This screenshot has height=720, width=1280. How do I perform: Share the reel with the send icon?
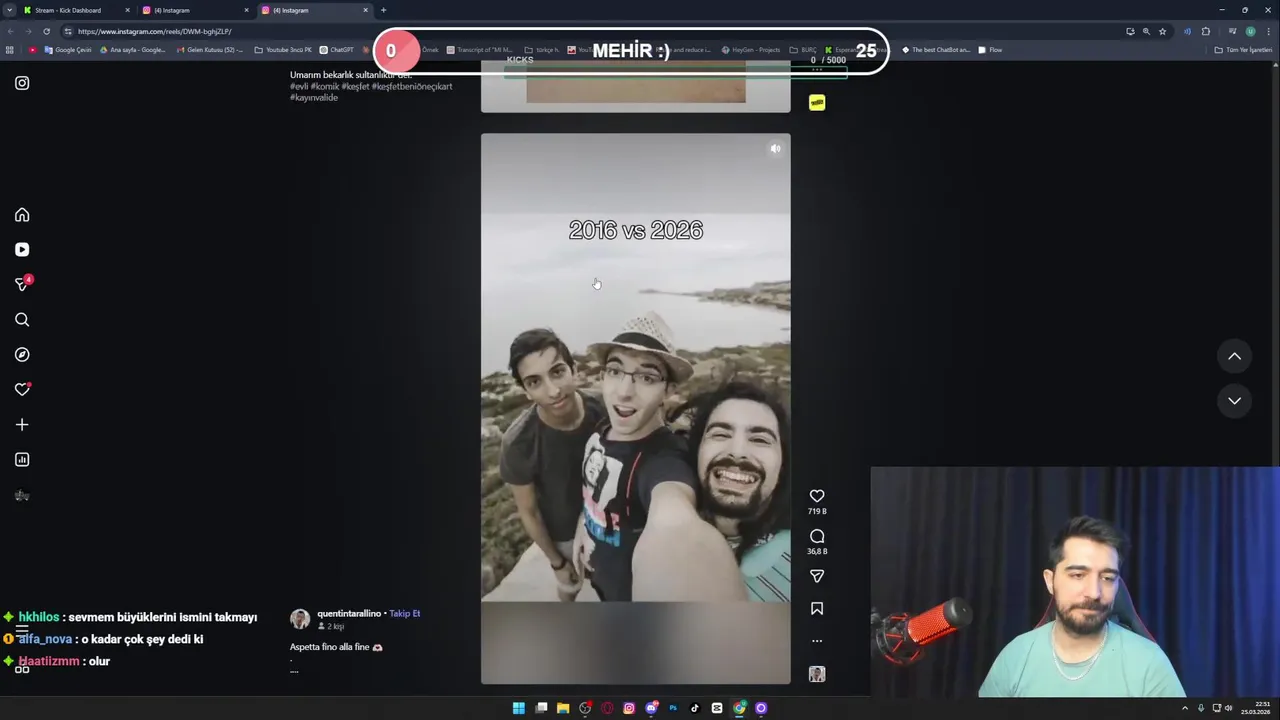[817, 576]
